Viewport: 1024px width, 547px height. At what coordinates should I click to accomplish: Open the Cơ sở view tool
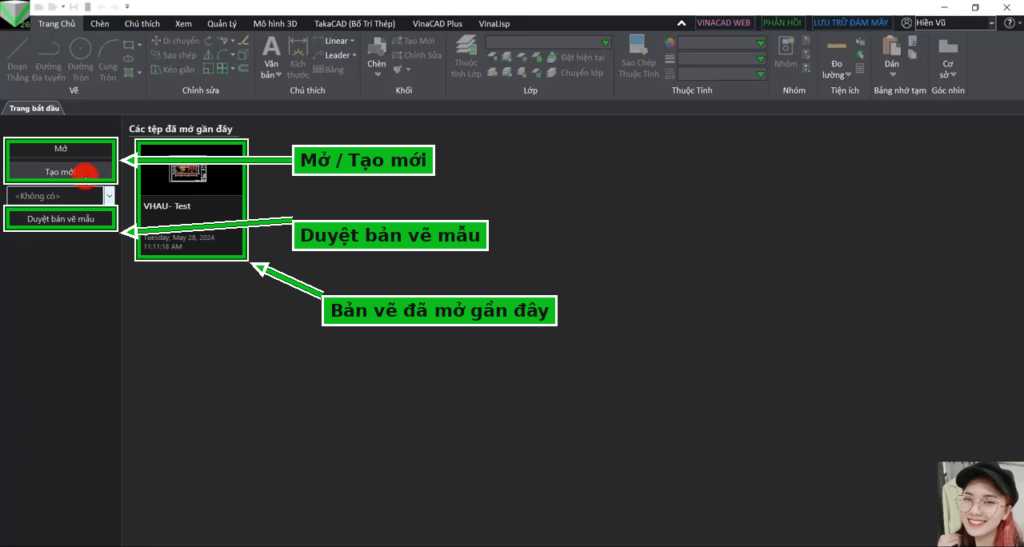click(x=948, y=58)
